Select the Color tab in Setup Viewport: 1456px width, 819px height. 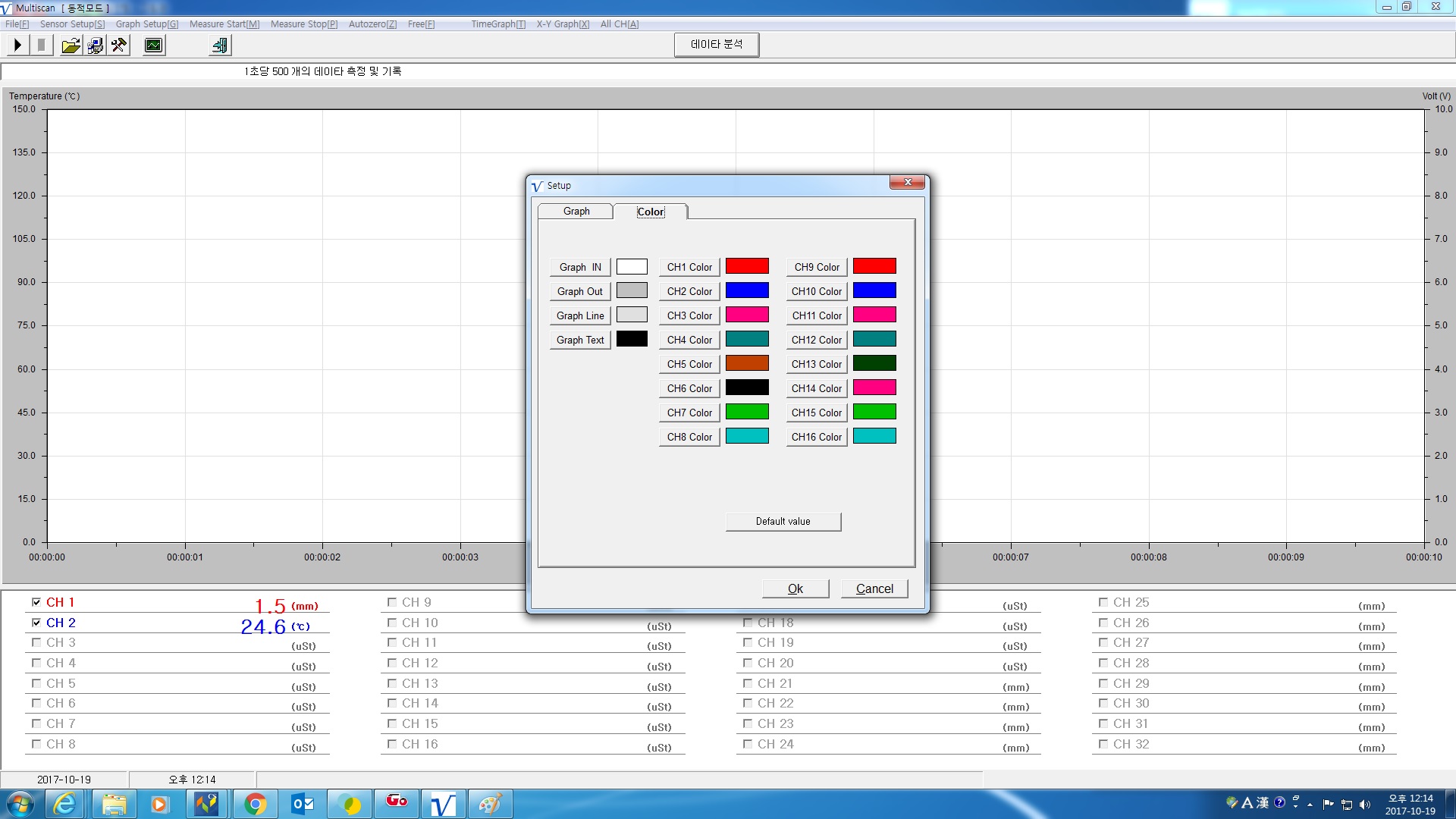click(651, 212)
